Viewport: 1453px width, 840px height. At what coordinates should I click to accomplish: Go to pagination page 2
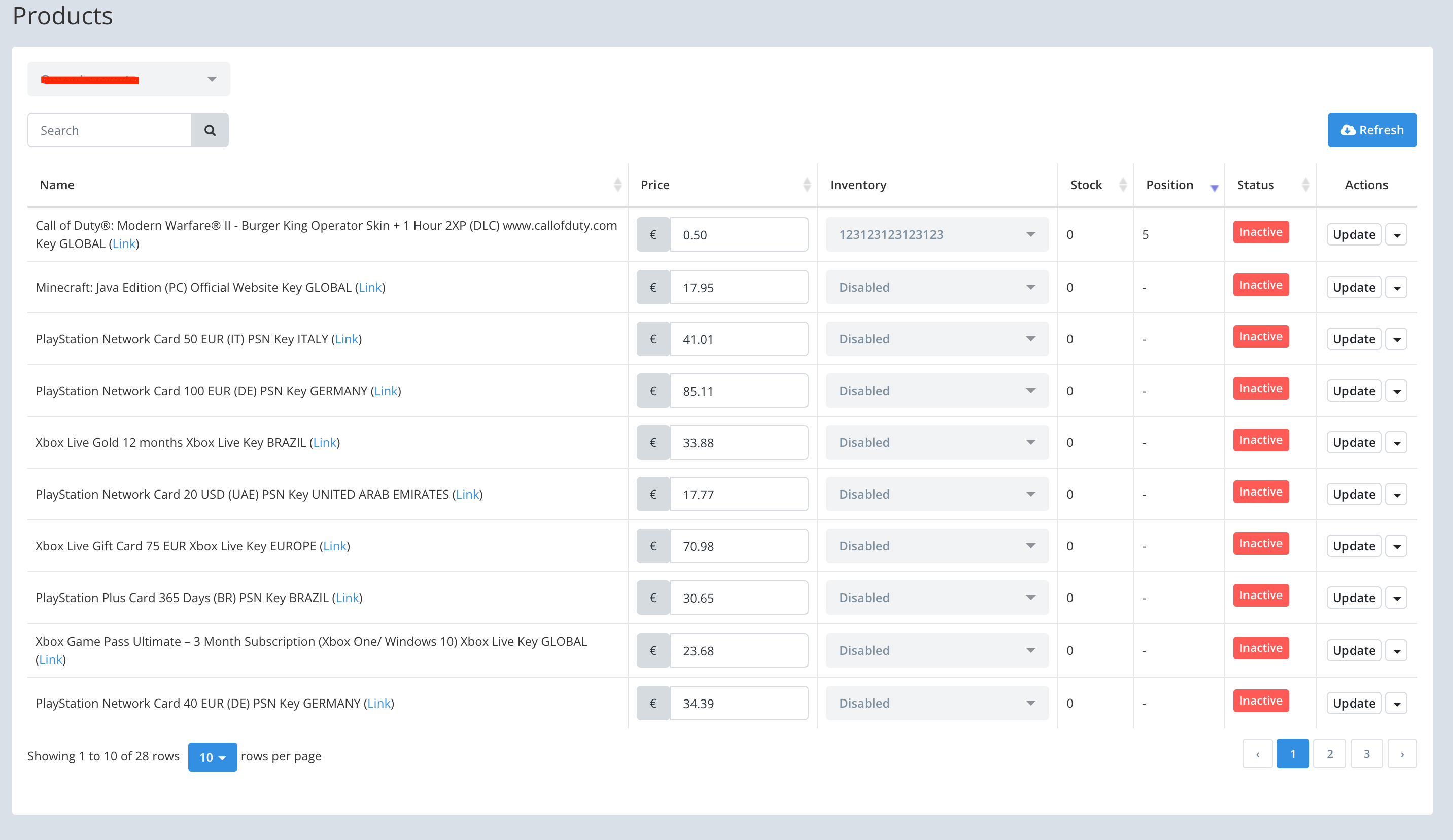tap(1330, 754)
